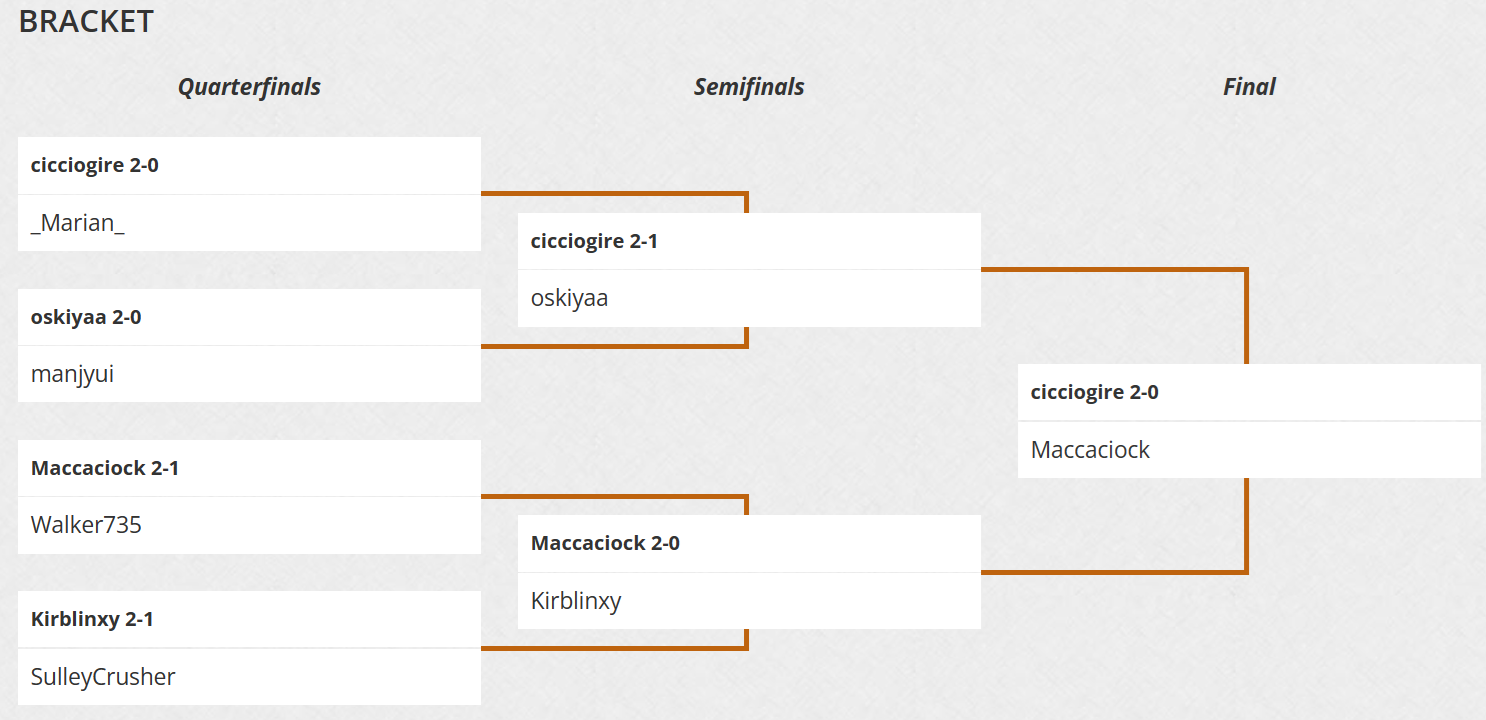Click the Final round heading
Screen dimensions: 1486x720
pos(1249,87)
